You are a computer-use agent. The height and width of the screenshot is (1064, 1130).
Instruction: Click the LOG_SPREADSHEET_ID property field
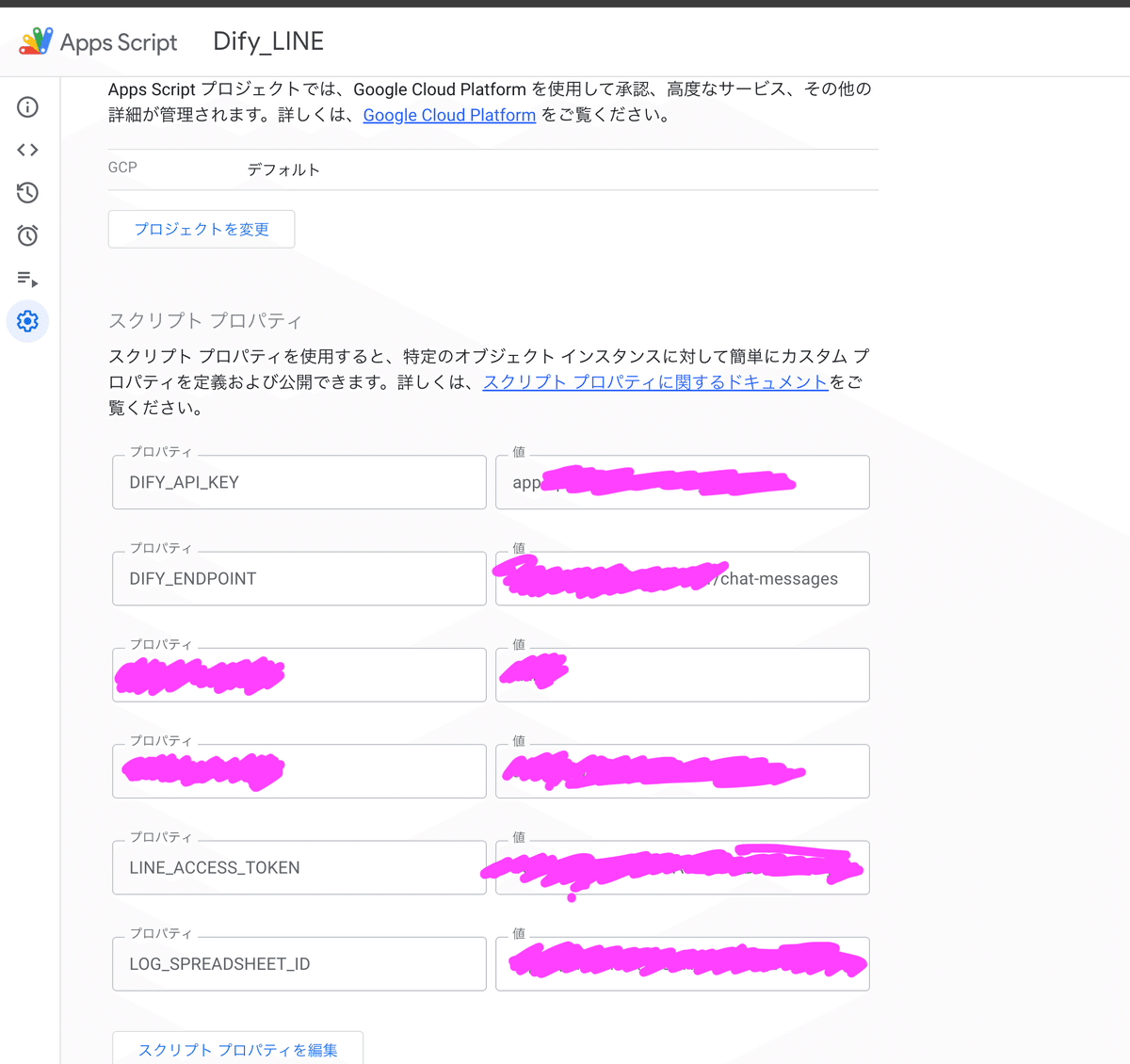click(x=299, y=963)
